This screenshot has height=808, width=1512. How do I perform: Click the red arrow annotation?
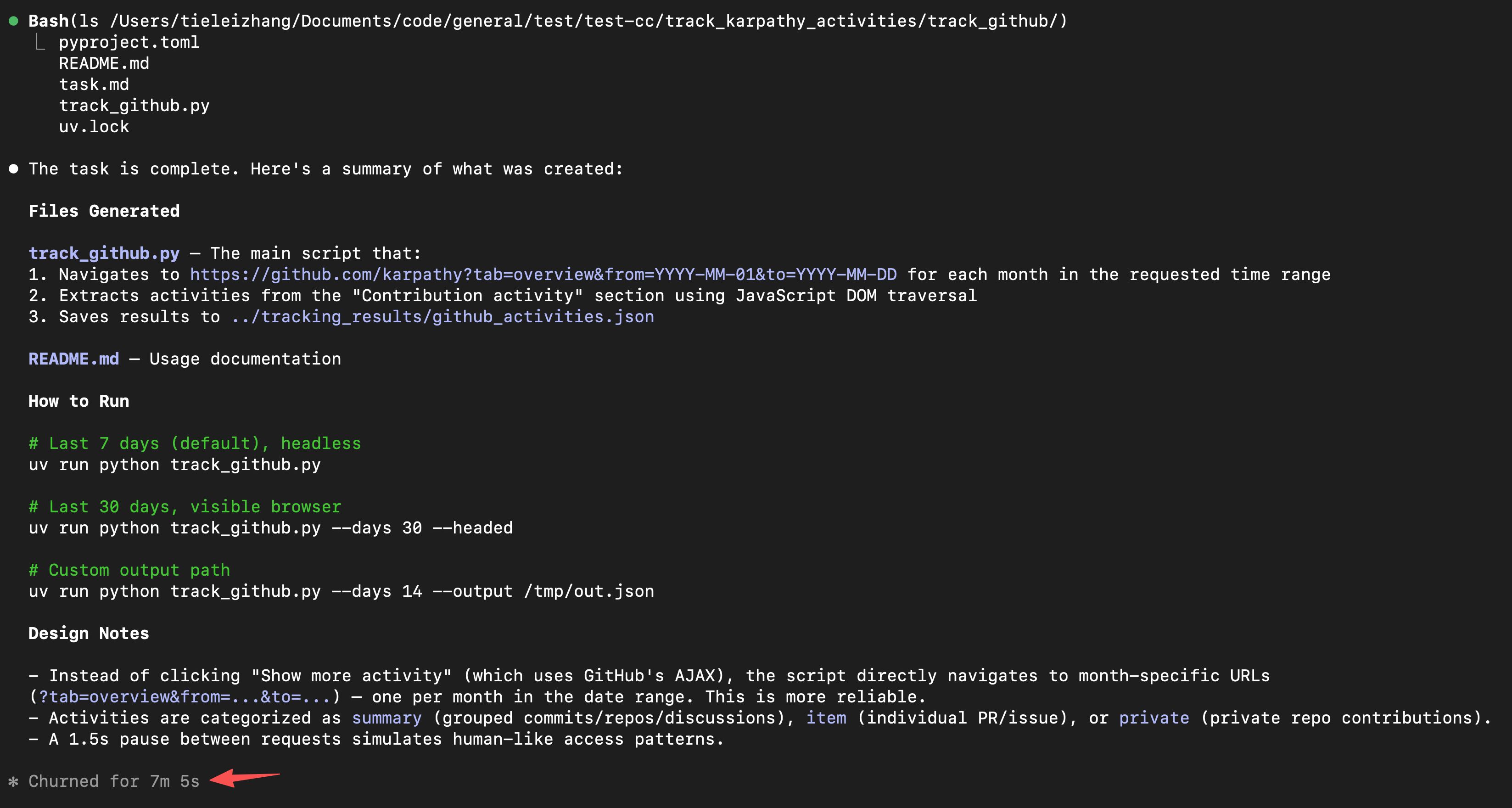click(x=245, y=778)
